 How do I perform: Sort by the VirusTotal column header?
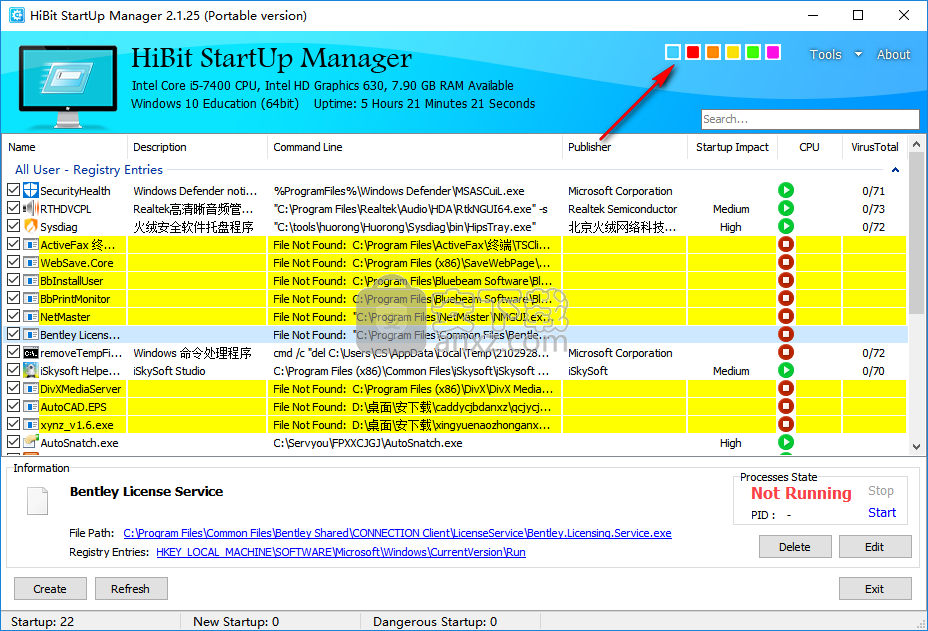(x=874, y=147)
